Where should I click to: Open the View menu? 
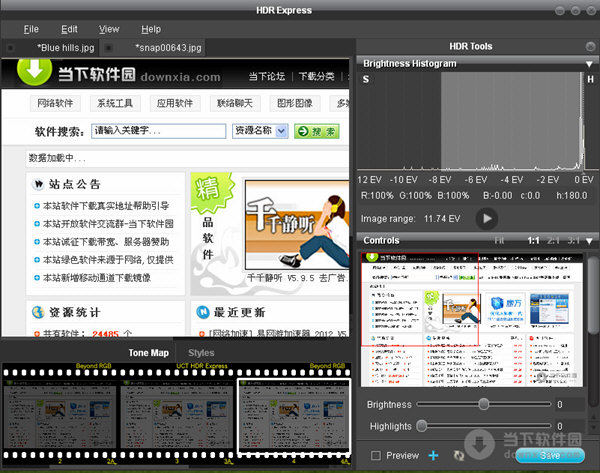(109, 29)
